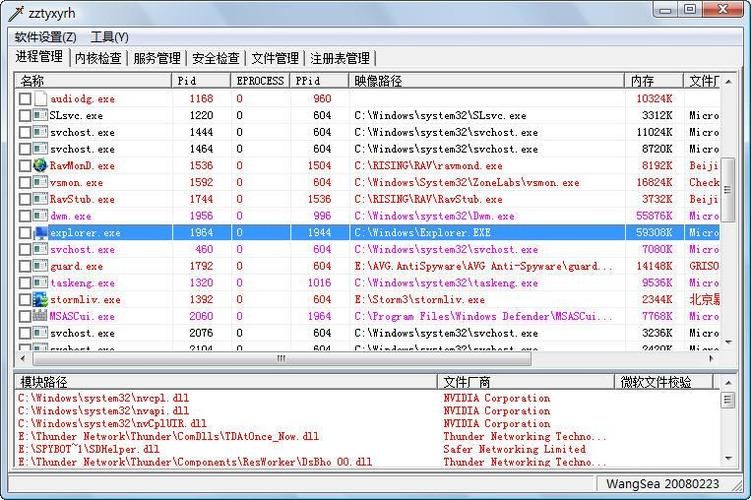
Task: Sort by the 内存 column header
Action: 654,80
